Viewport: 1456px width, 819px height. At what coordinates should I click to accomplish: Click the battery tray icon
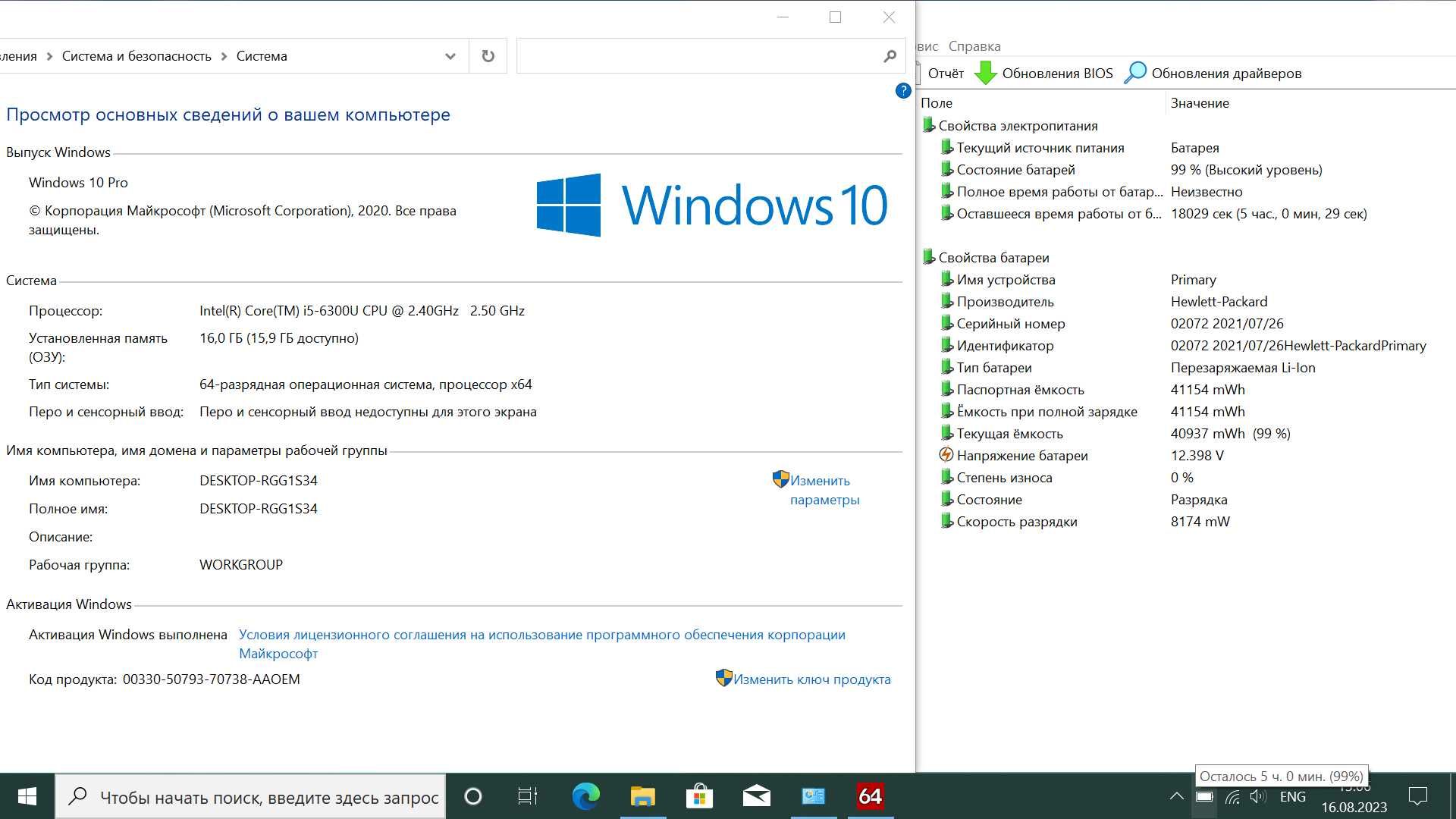(1204, 796)
